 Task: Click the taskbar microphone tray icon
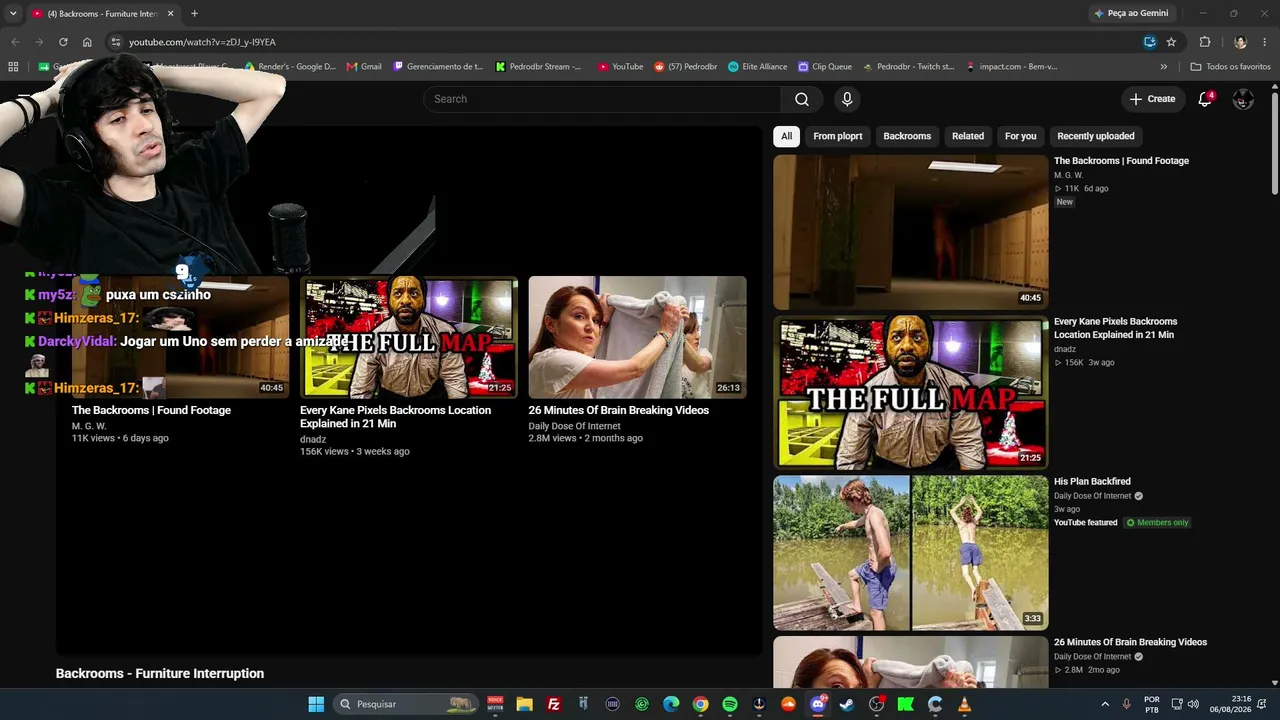(x=1127, y=704)
